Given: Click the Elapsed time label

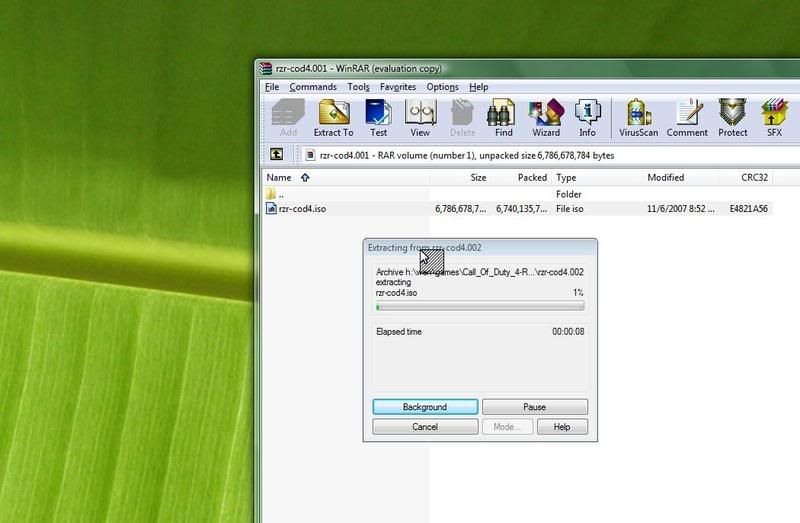Looking at the screenshot, I should point(399,332).
